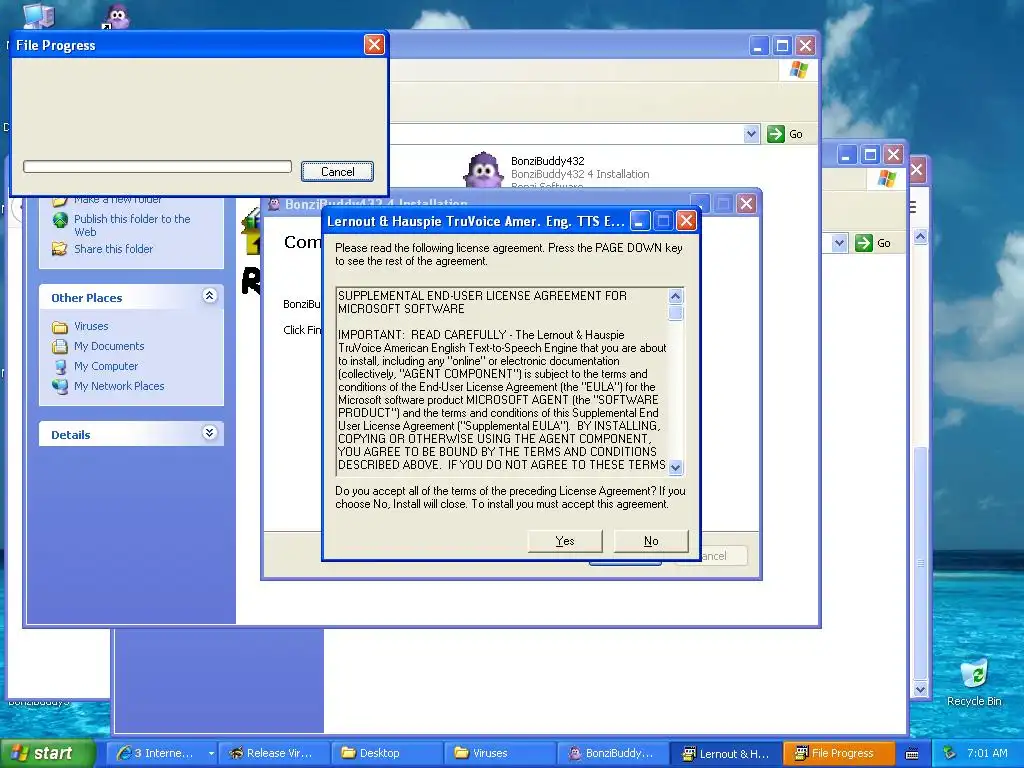
Task: Collapse the Other Places panel
Action: [210, 296]
